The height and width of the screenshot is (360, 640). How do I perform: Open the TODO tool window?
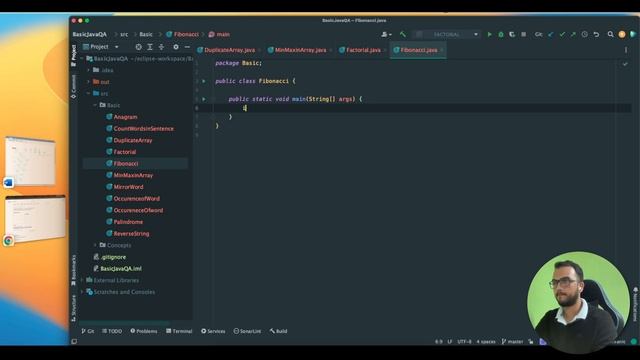pos(112,331)
